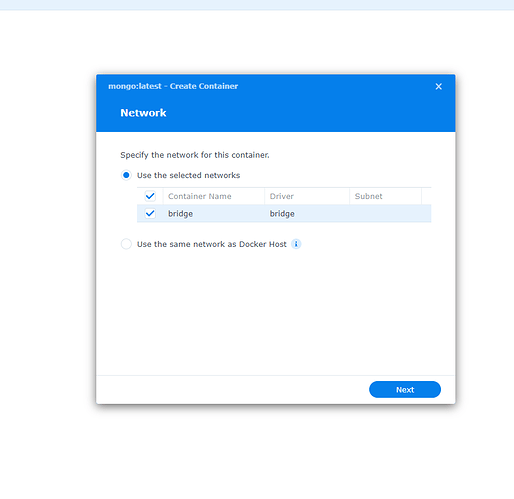Click the Subnet column header

point(385,196)
